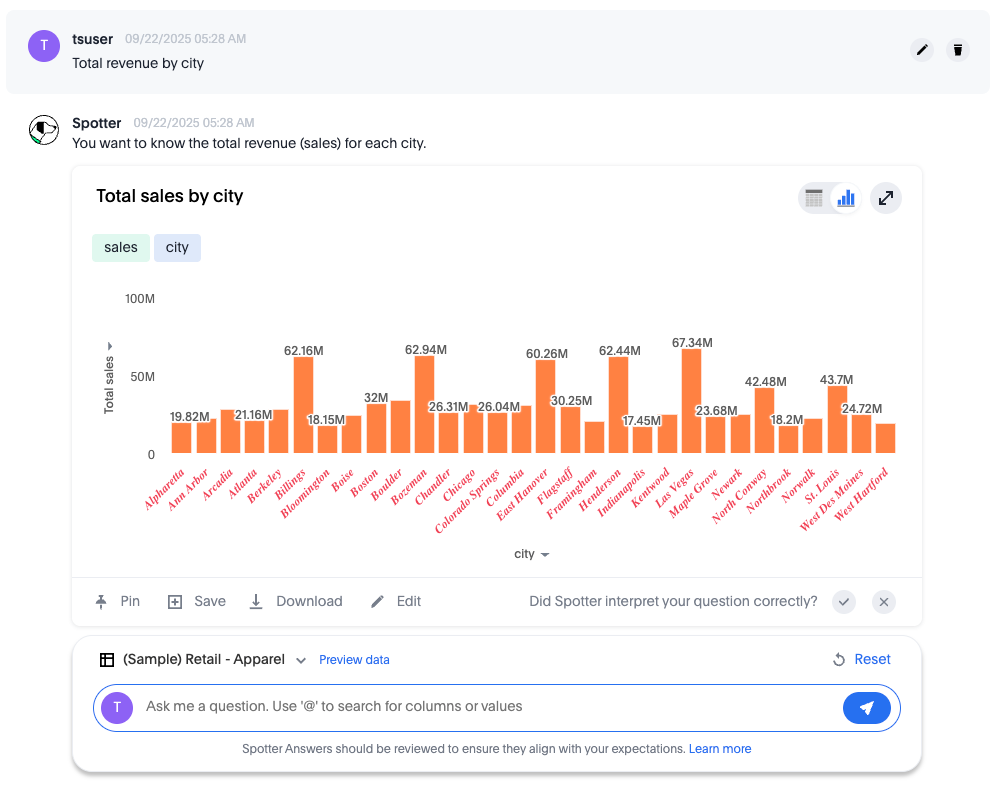Pin the Total sales chart

(119, 601)
